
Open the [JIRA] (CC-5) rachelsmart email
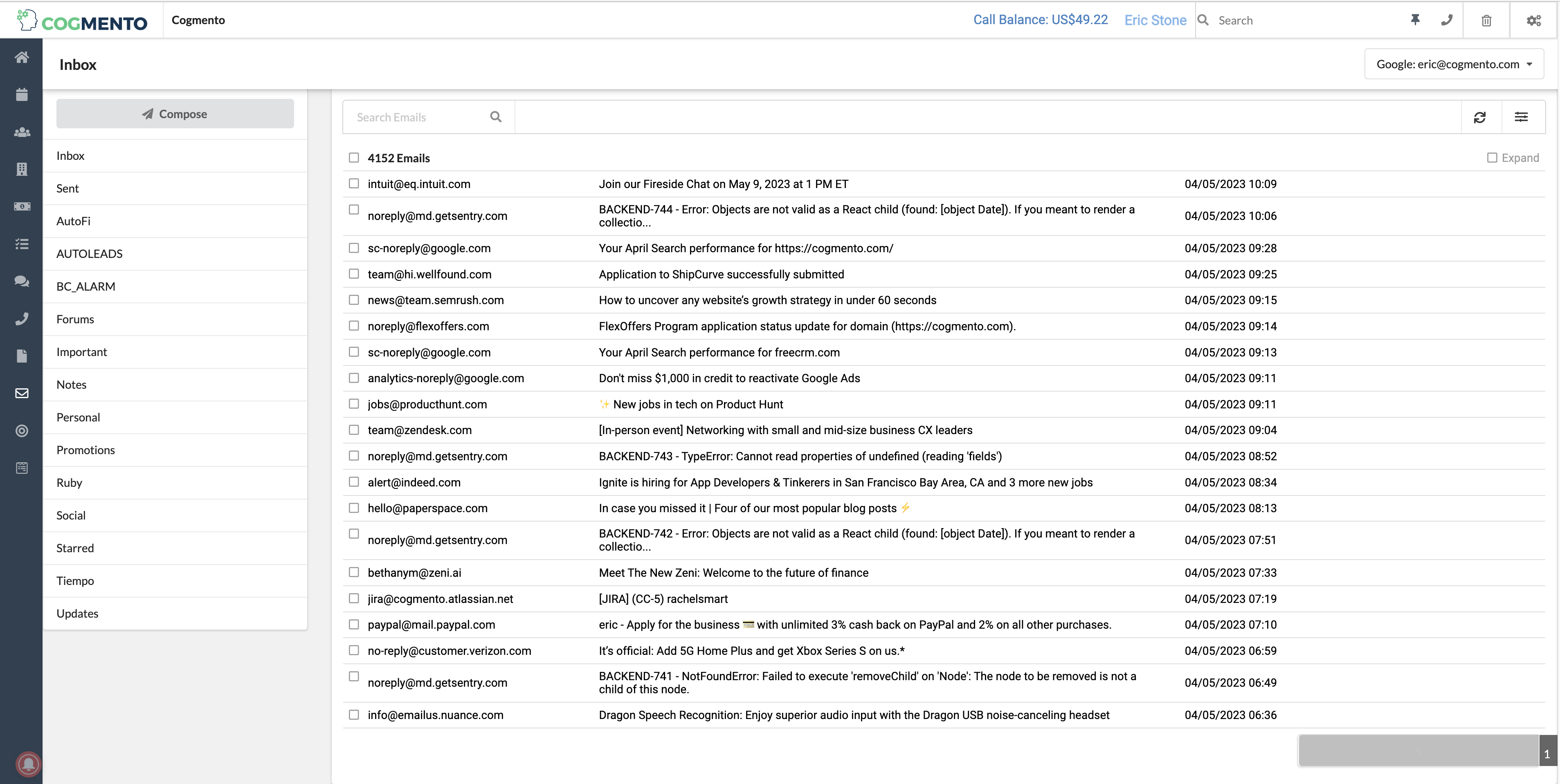point(663,599)
